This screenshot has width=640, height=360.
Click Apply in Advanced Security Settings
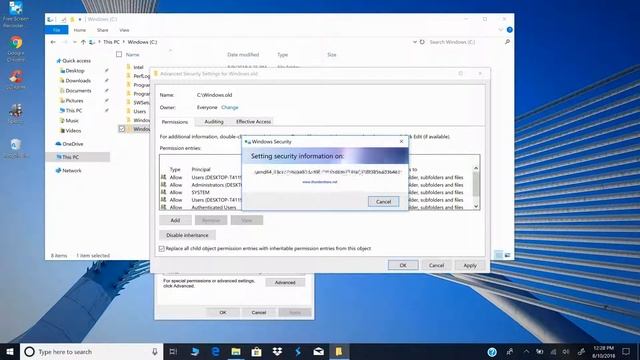[470, 265]
